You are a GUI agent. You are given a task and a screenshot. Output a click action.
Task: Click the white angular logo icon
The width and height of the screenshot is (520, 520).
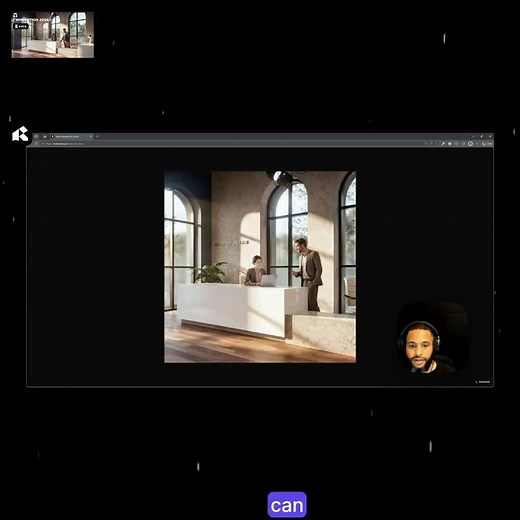click(20, 134)
